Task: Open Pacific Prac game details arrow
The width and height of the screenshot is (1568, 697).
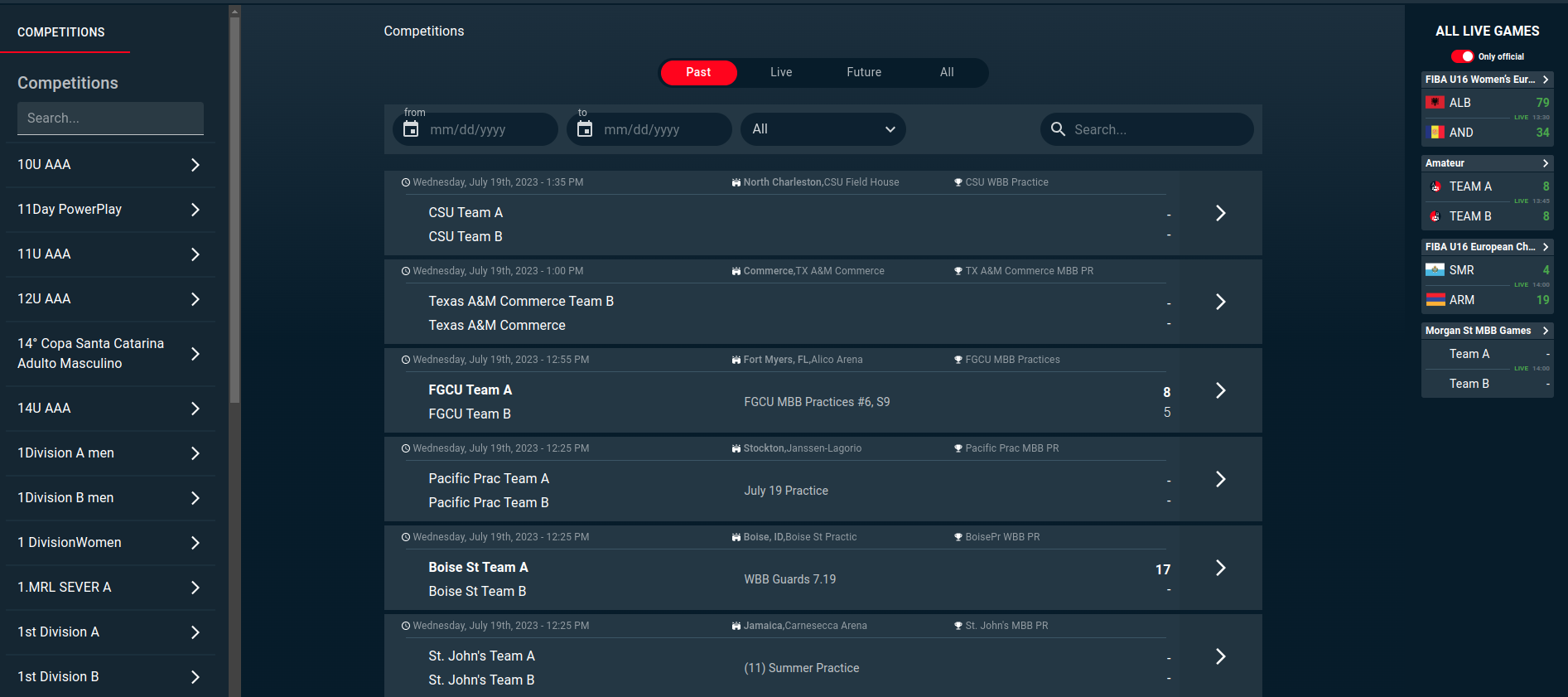Action: (1220, 479)
